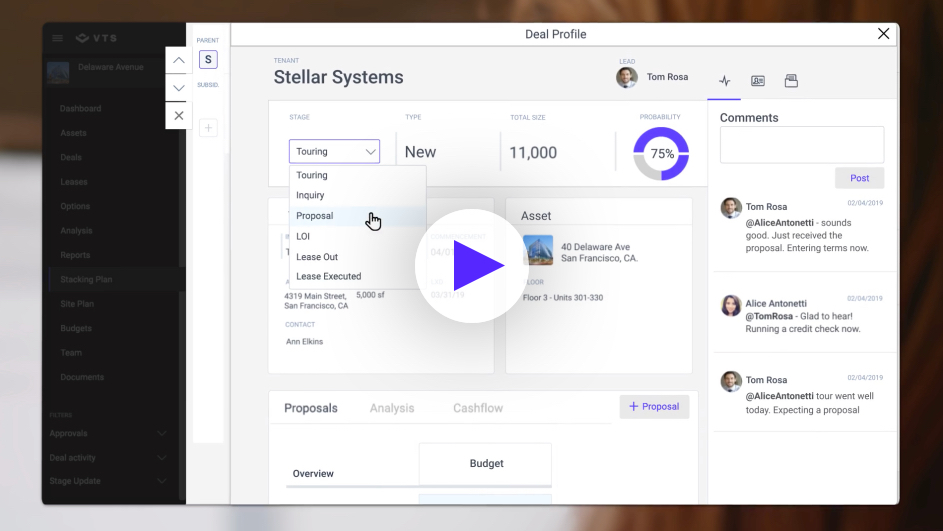Open Assets in the sidebar
Image resolution: width=943 pixels, height=531 pixels.
coord(73,133)
